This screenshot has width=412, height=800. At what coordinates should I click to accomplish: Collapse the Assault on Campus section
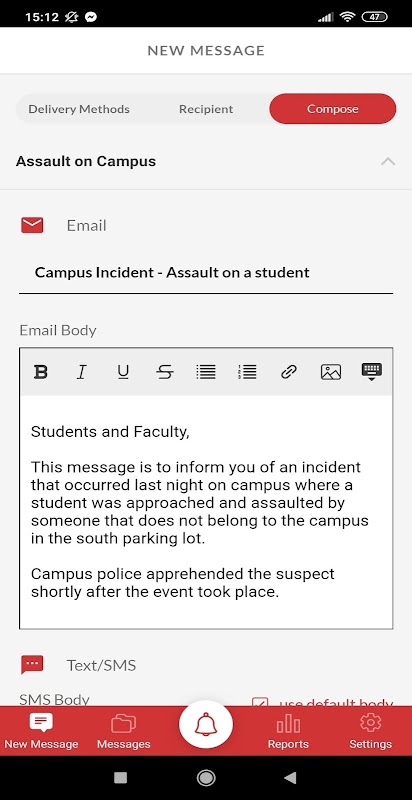click(388, 161)
